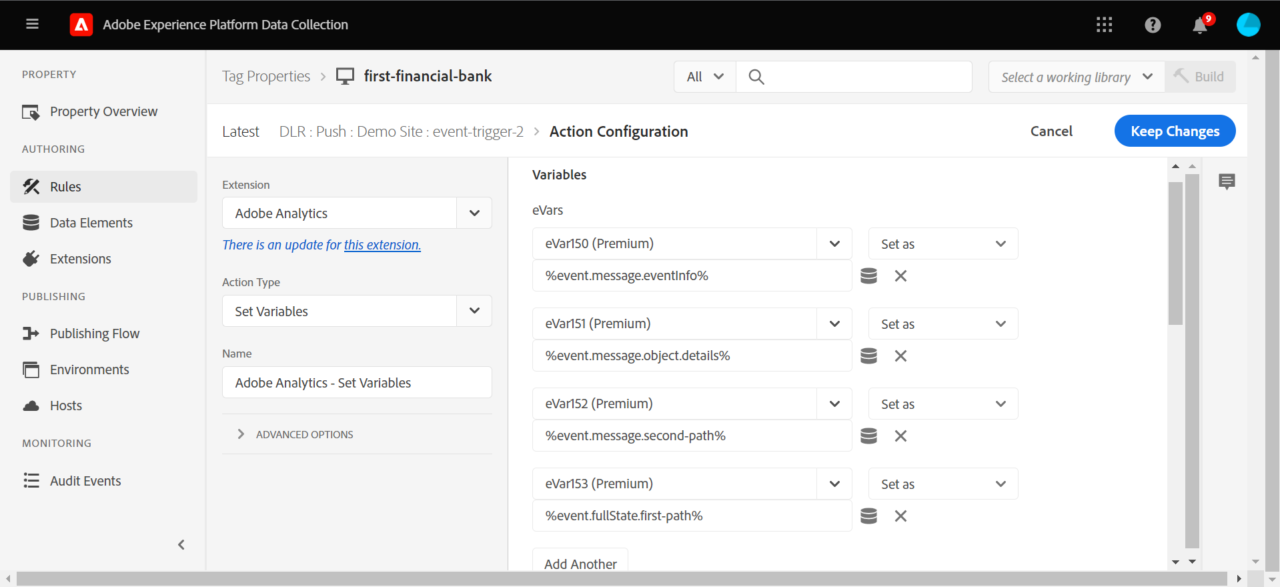Open data element picker for eVar153
The width and height of the screenshot is (1280, 587).
(x=869, y=516)
